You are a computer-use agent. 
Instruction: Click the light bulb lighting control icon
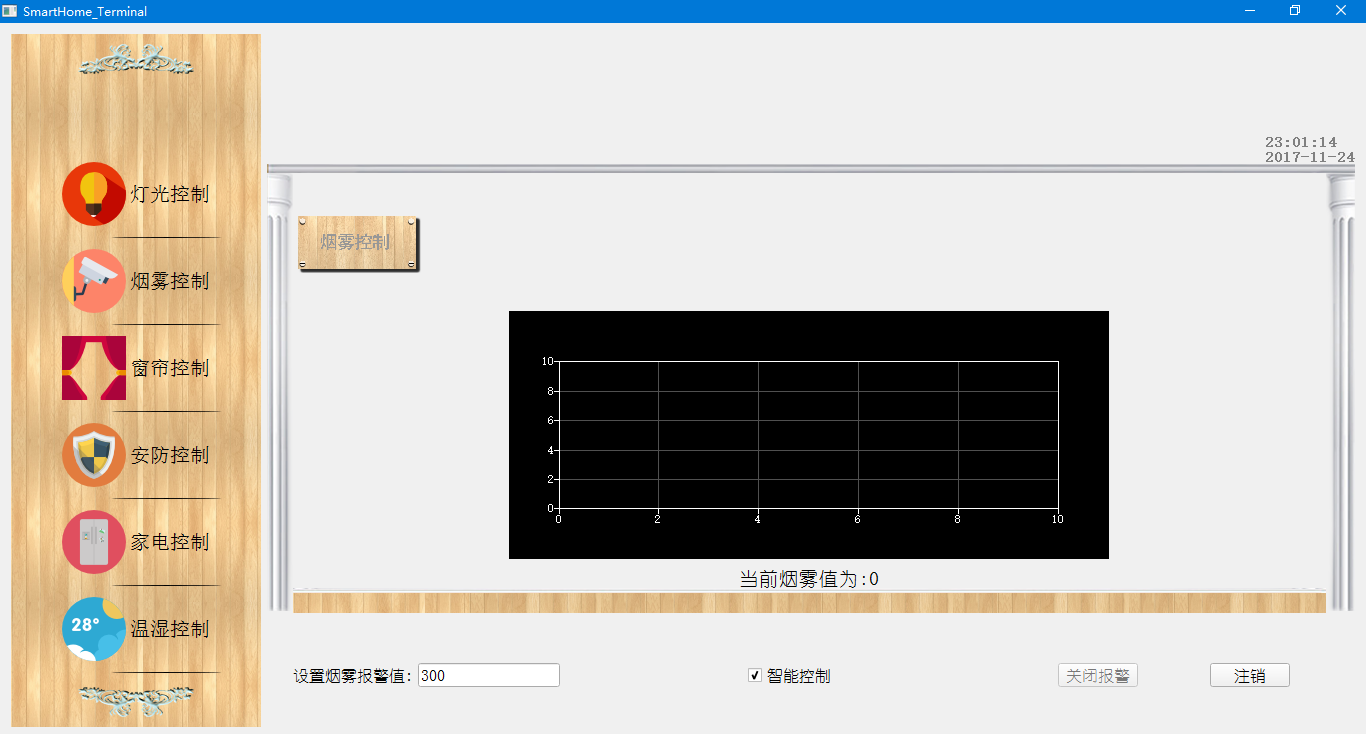click(93, 194)
